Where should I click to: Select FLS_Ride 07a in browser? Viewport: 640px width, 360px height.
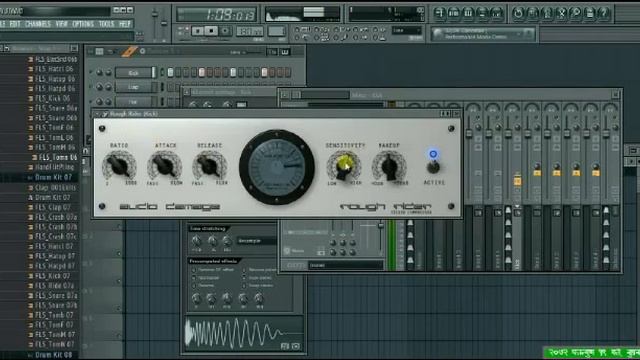click(54, 286)
